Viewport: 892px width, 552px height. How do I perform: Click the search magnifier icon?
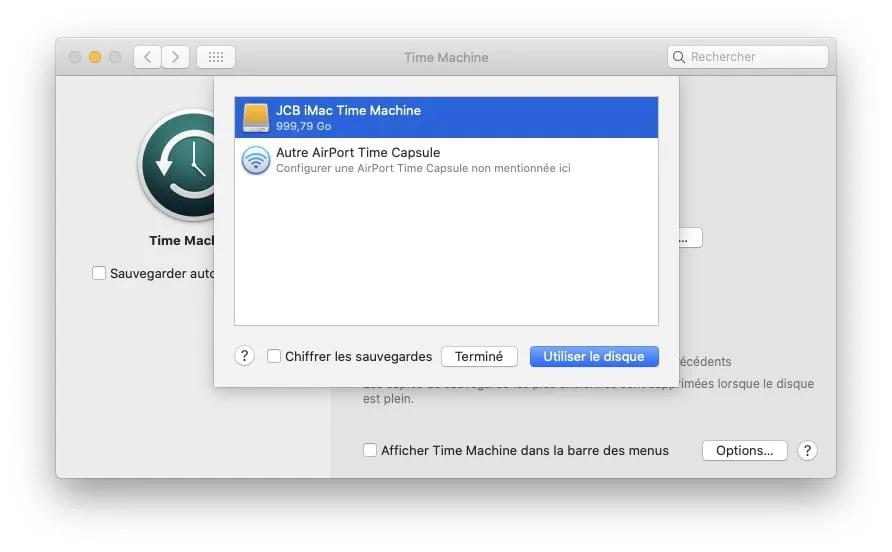click(x=679, y=57)
